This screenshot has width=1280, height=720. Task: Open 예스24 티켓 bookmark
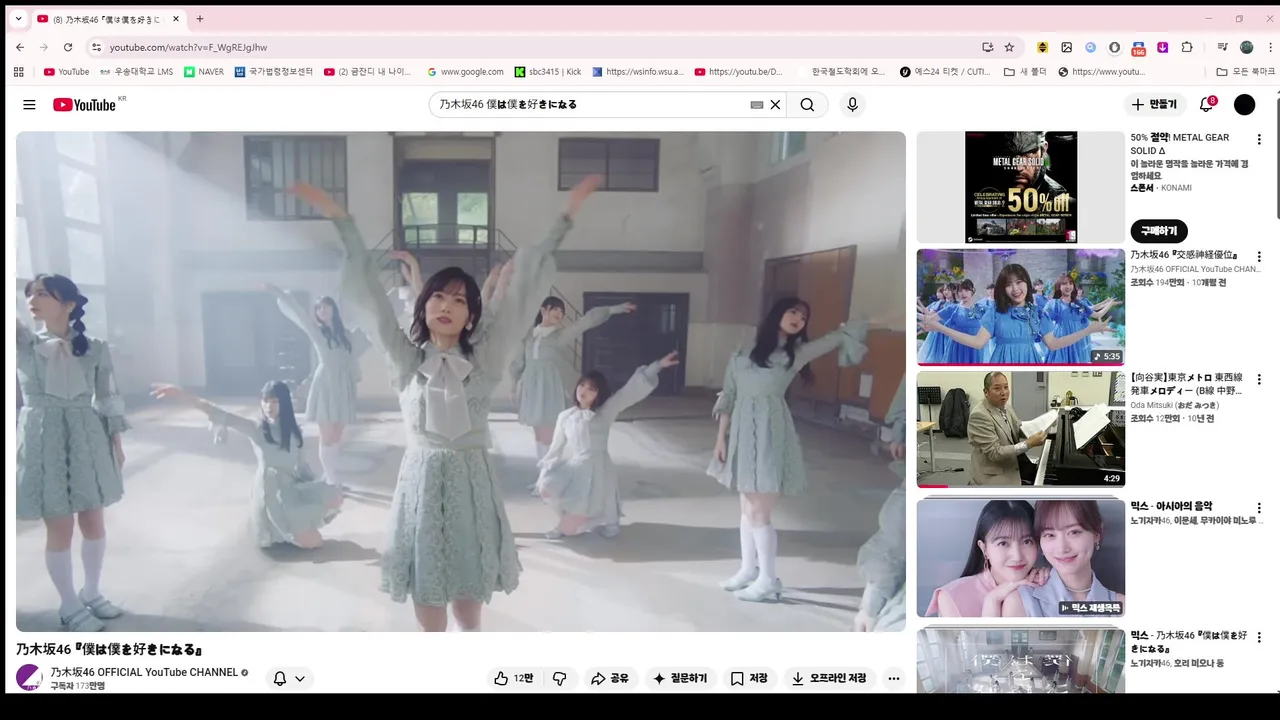[945, 72]
